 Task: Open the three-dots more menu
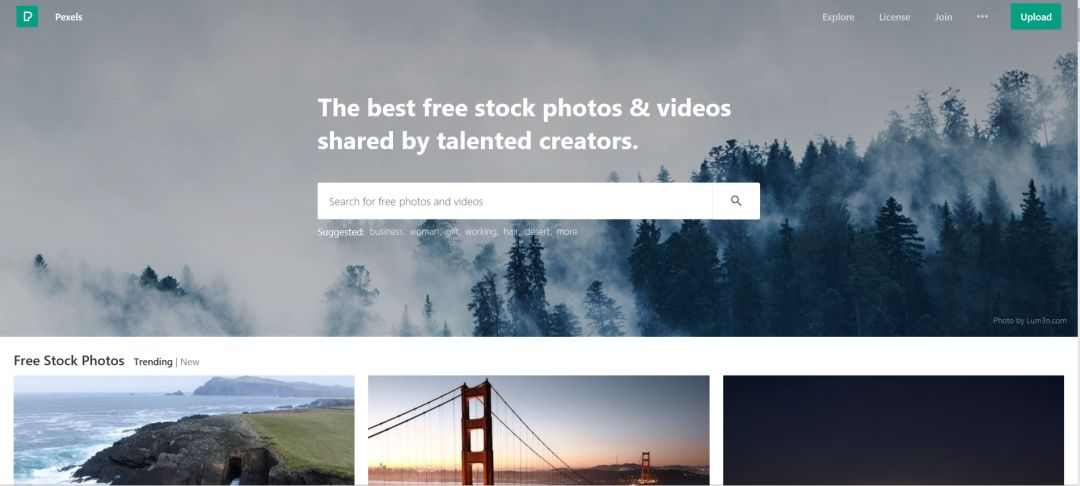tap(982, 17)
